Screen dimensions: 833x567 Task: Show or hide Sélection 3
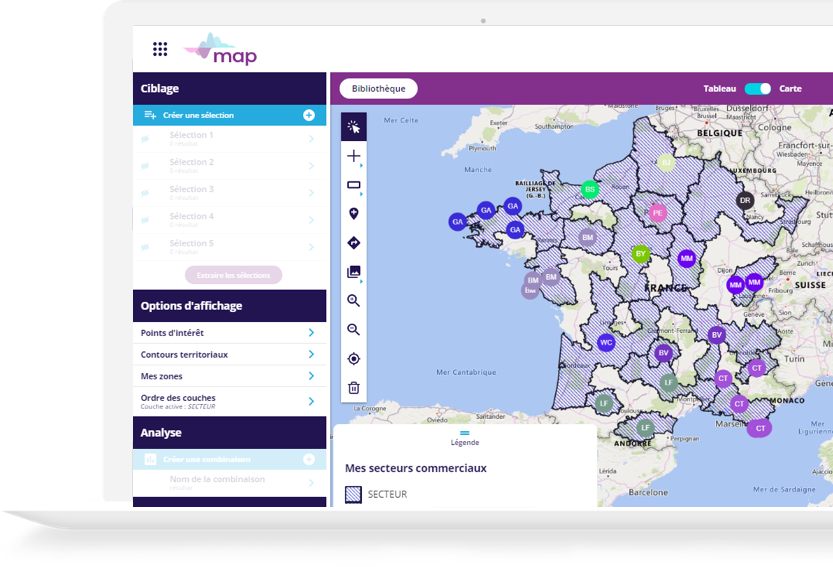pyautogui.click(x=146, y=193)
